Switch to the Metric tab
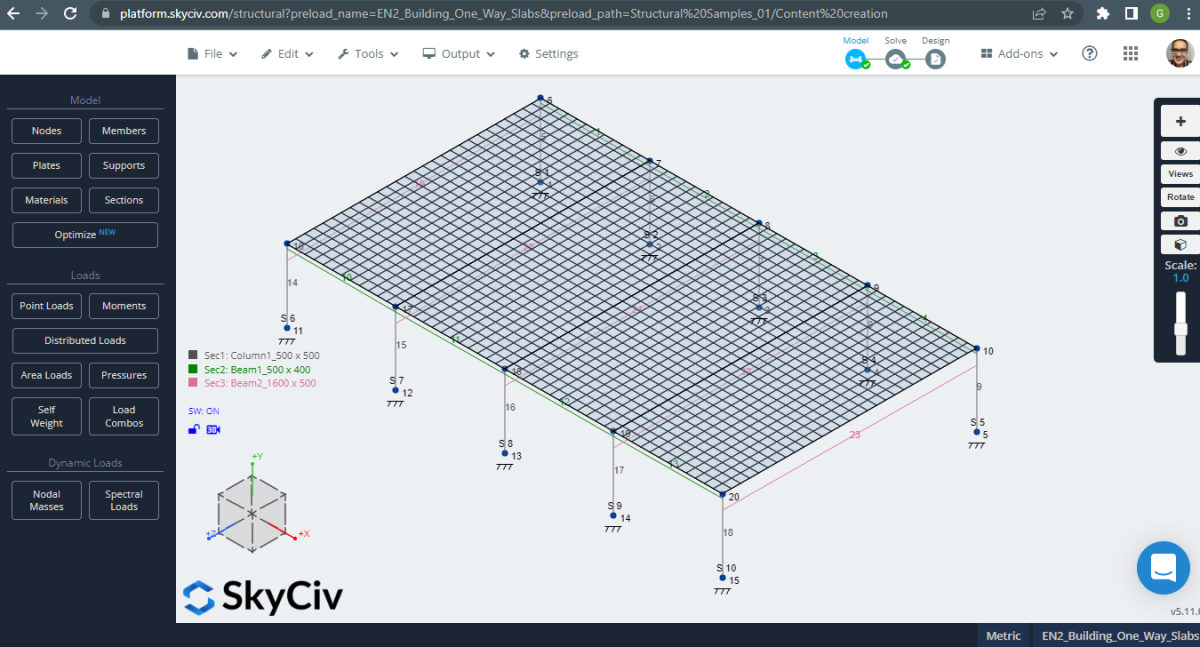This screenshot has height=647, width=1200. [x=1002, y=635]
